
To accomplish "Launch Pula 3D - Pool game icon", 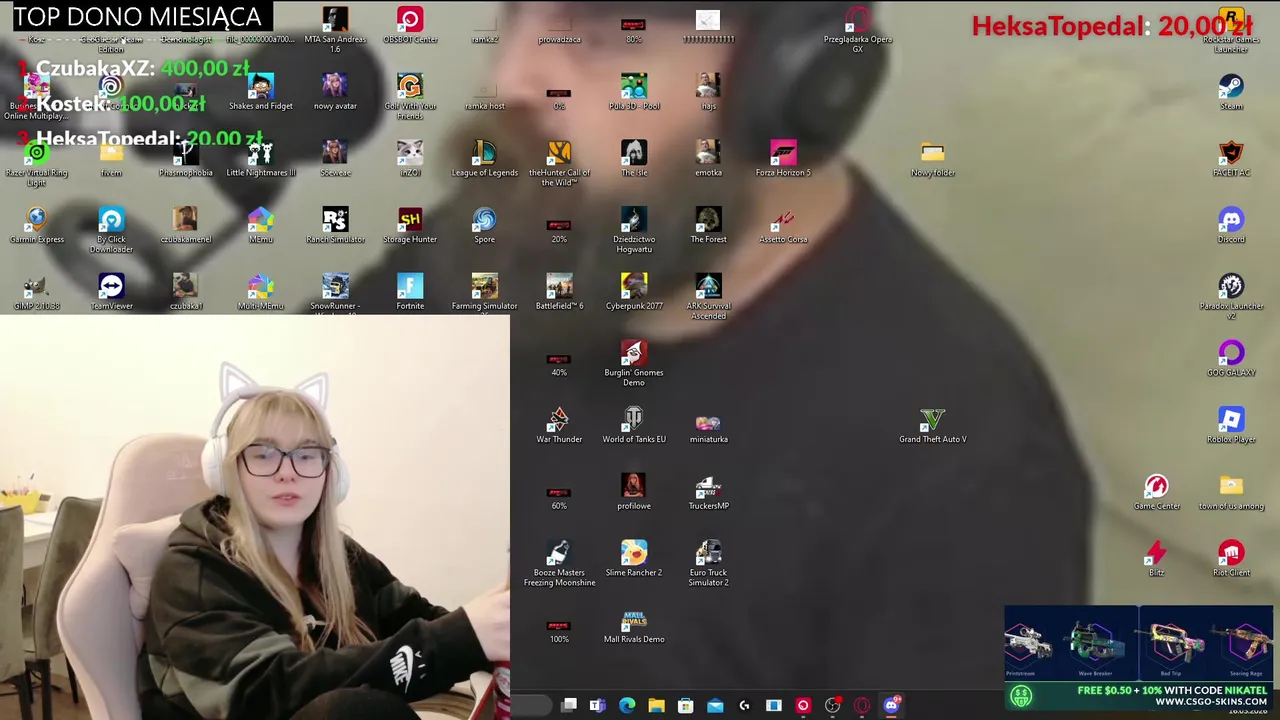I will tap(634, 92).
